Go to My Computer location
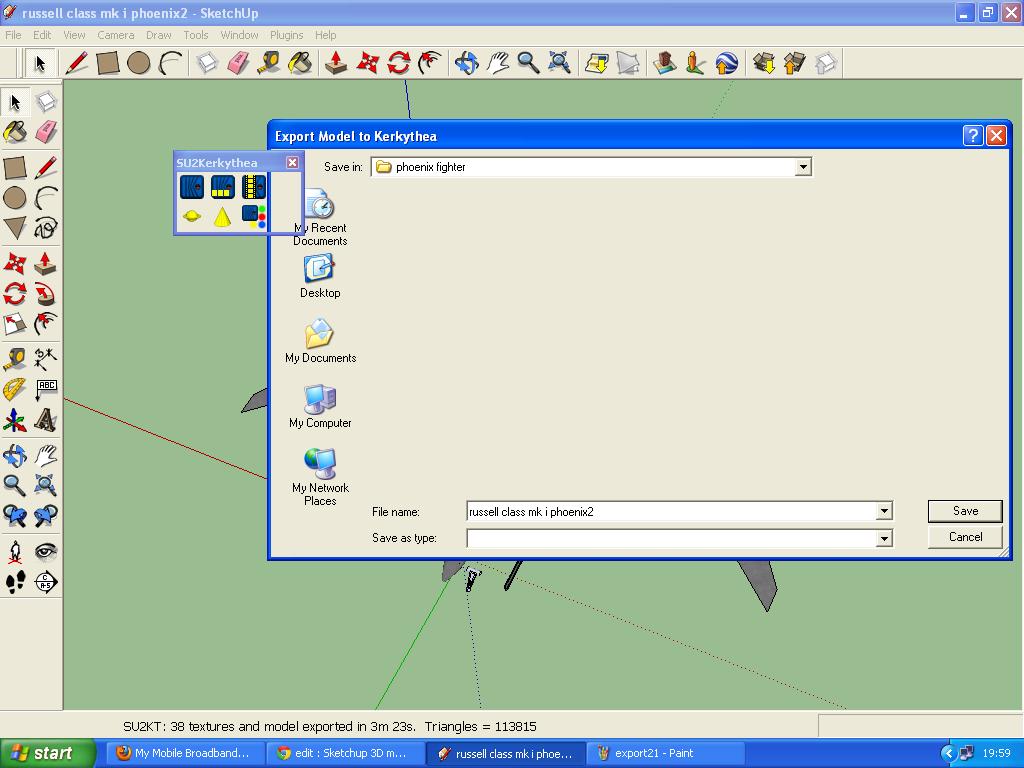This screenshot has width=1024, height=768. point(320,406)
